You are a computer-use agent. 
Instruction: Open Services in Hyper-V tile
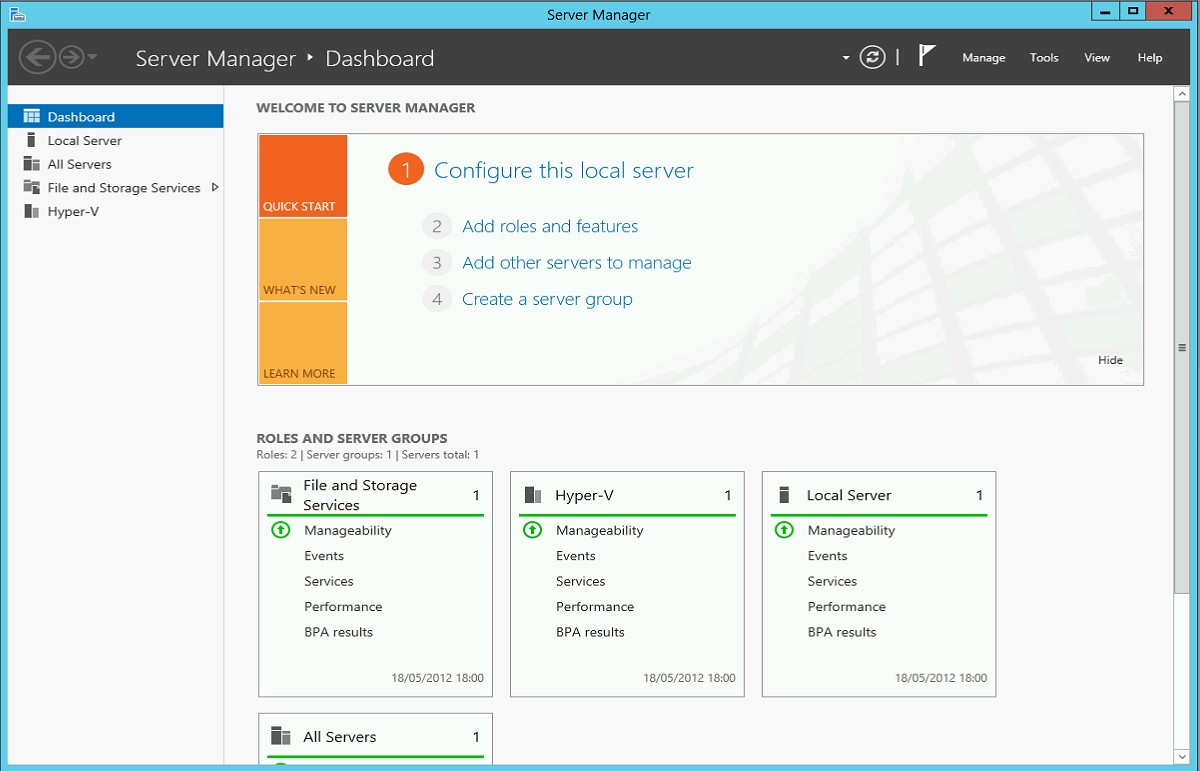[x=581, y=581]
